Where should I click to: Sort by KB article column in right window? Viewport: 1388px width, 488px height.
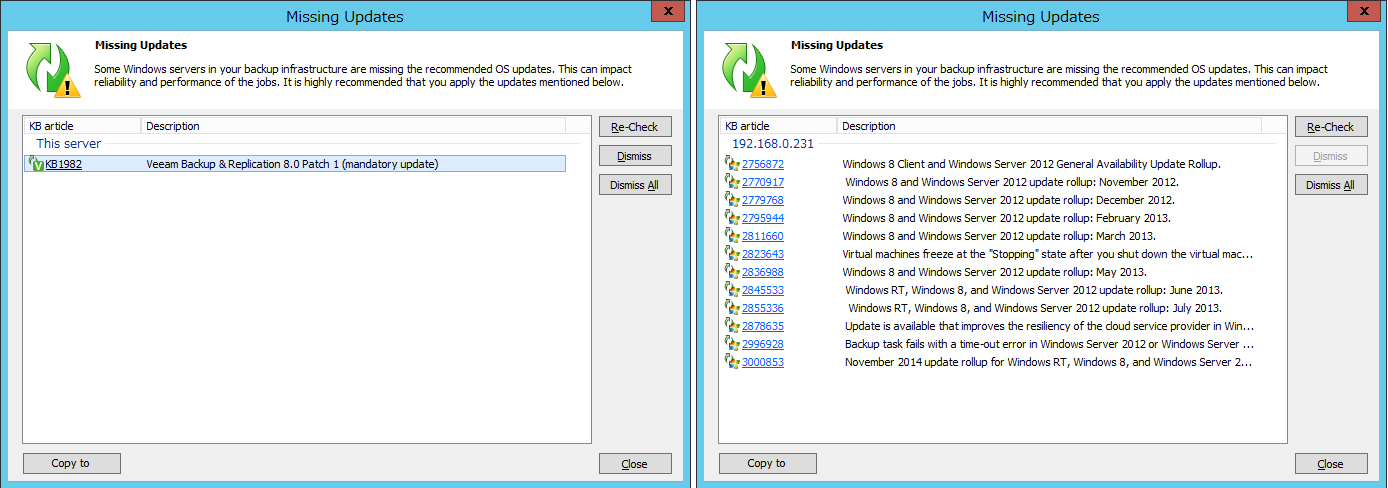coord(778,126)
